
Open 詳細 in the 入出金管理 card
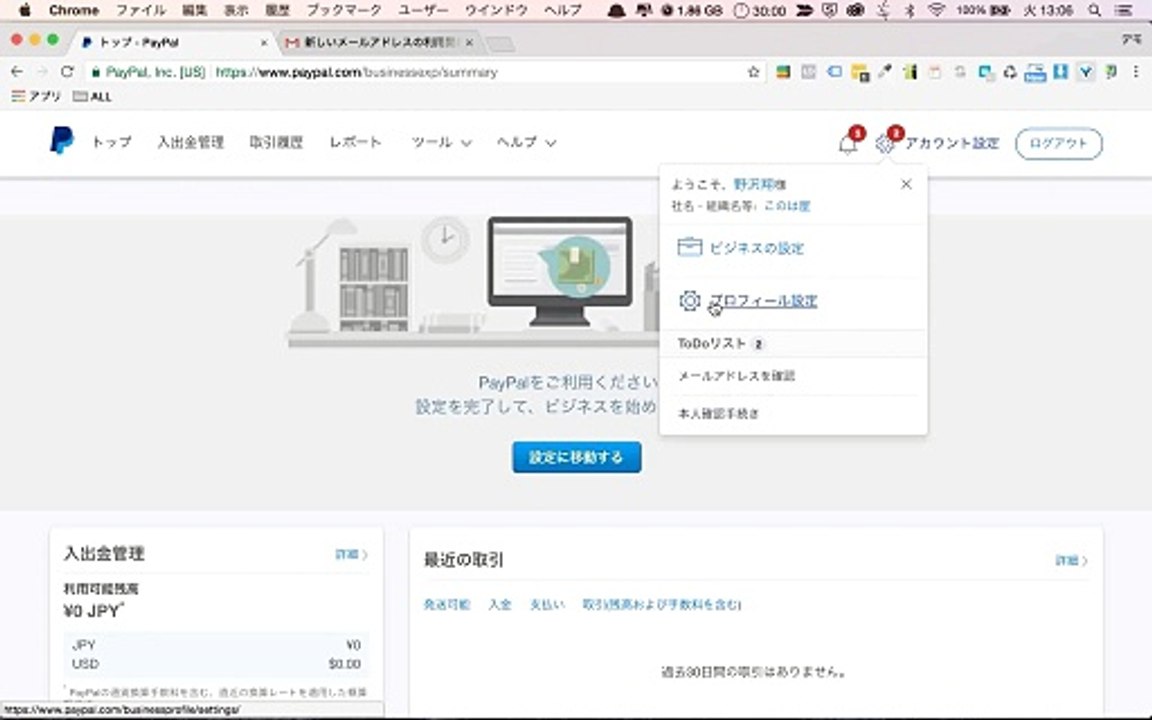coord(351,554)
